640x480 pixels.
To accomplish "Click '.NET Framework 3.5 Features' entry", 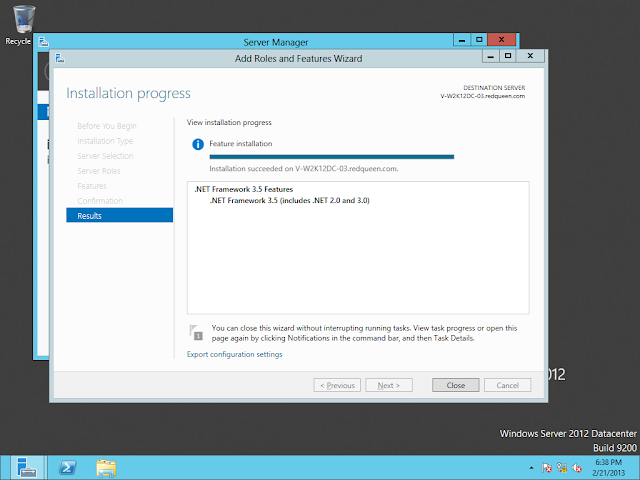I will [244, 189].
